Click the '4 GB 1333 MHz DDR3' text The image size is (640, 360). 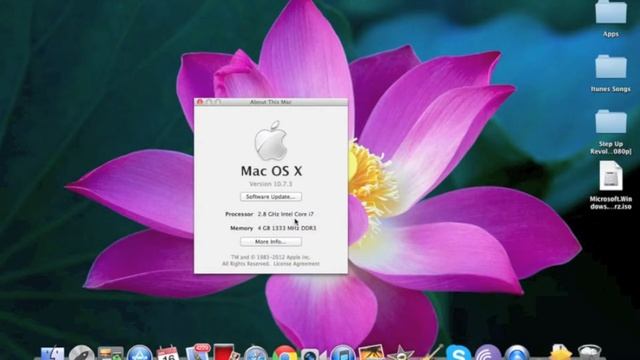tap(287, 228)
